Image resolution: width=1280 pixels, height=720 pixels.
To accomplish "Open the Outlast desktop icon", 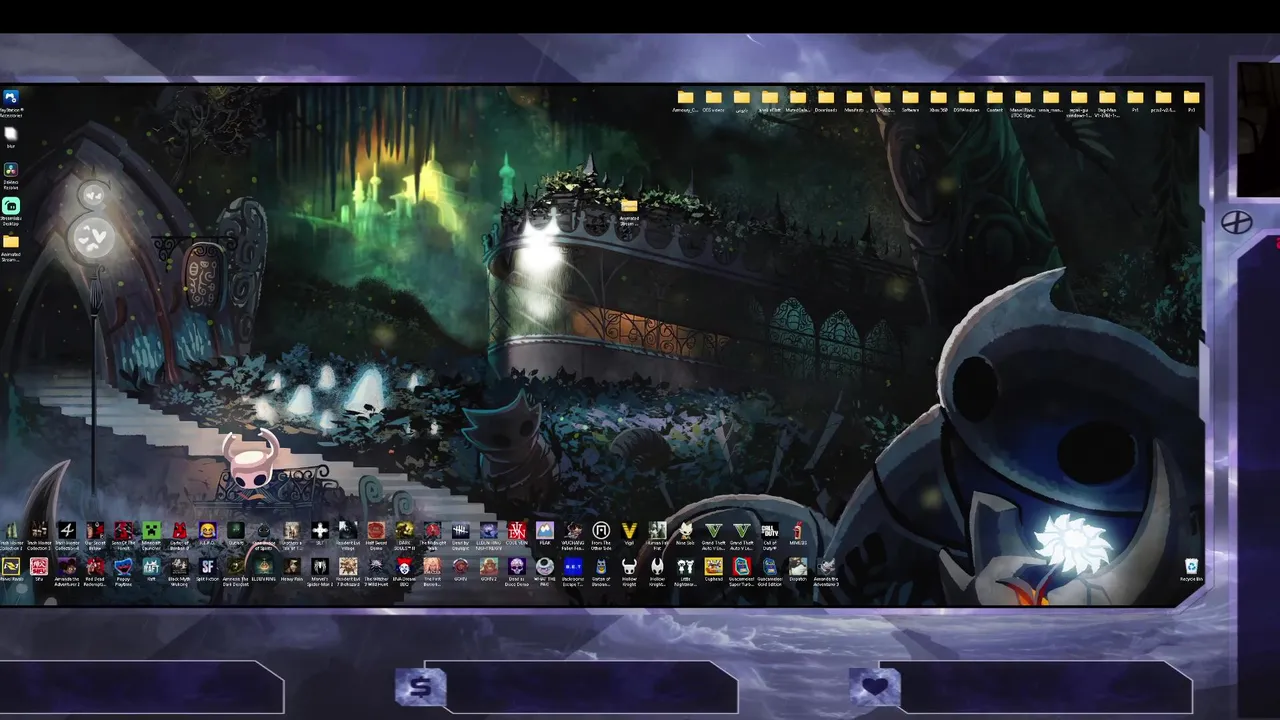I will click(236, 533).
